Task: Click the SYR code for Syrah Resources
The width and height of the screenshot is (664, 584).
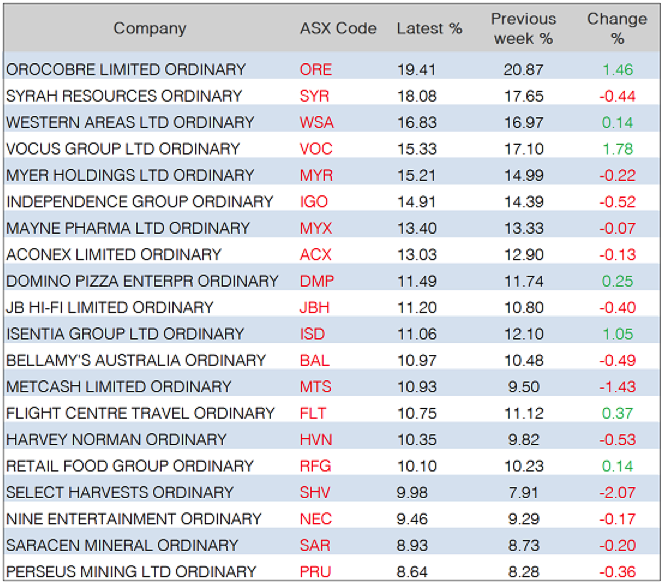Action: pos(316,96)
